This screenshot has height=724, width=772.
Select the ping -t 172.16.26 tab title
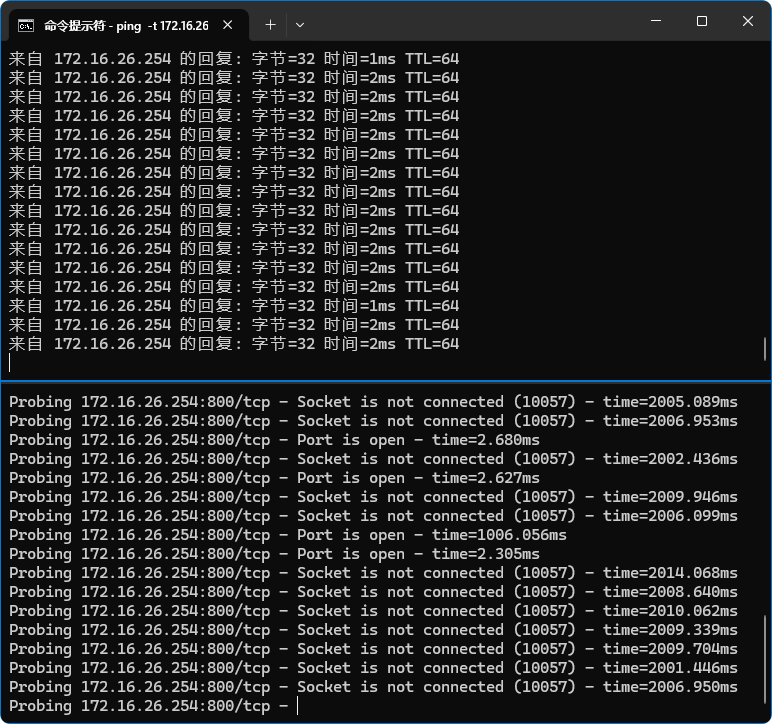125,25
